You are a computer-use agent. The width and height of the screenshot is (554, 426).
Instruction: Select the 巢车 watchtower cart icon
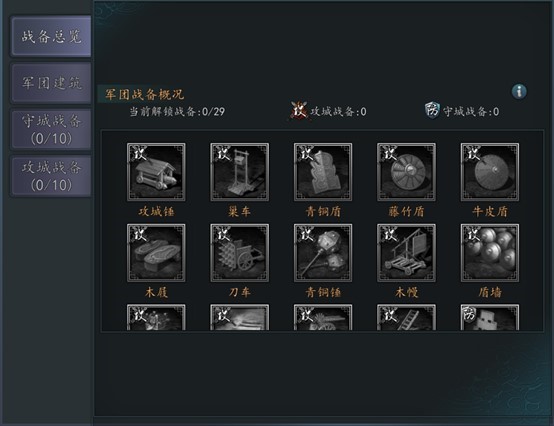click(240, 172)
